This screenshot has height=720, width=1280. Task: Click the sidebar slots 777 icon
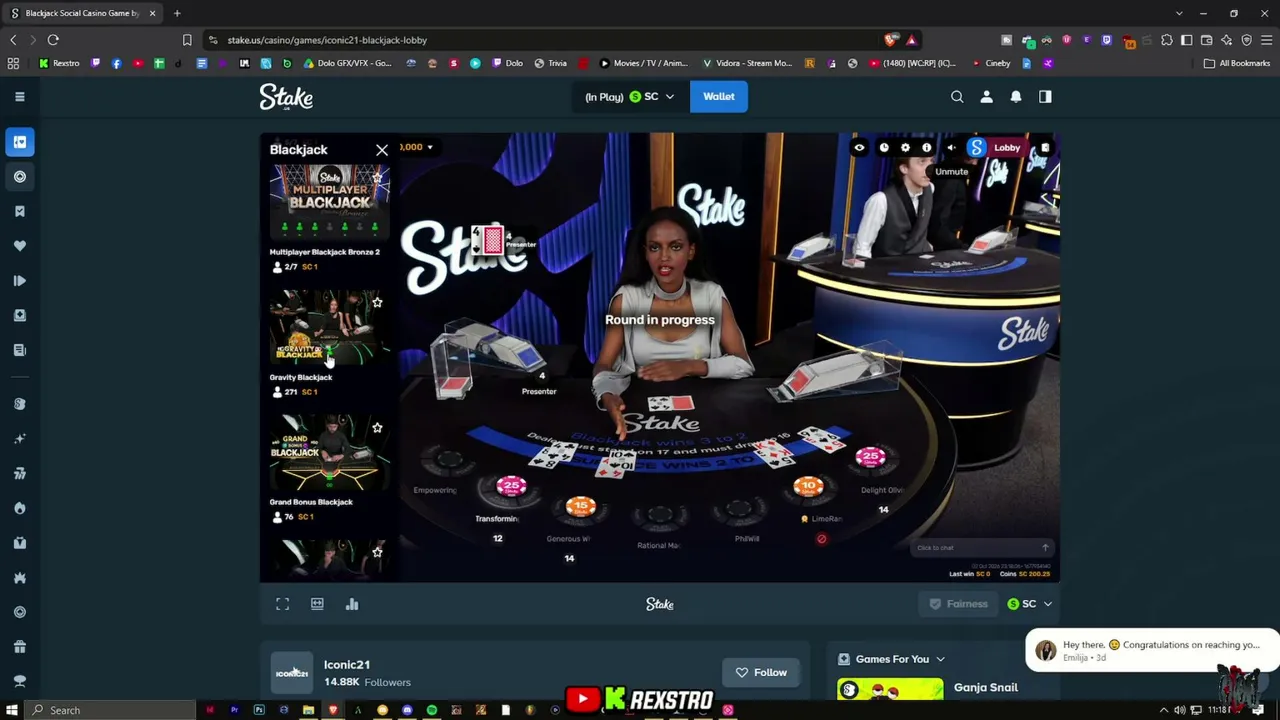tap(20, 473)
